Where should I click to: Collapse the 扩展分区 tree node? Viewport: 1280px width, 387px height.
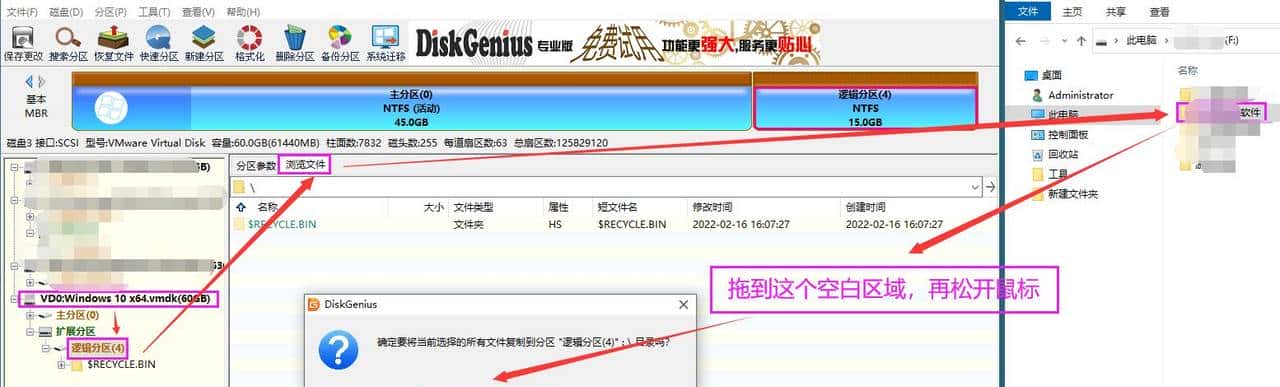[x=29, y=331]
